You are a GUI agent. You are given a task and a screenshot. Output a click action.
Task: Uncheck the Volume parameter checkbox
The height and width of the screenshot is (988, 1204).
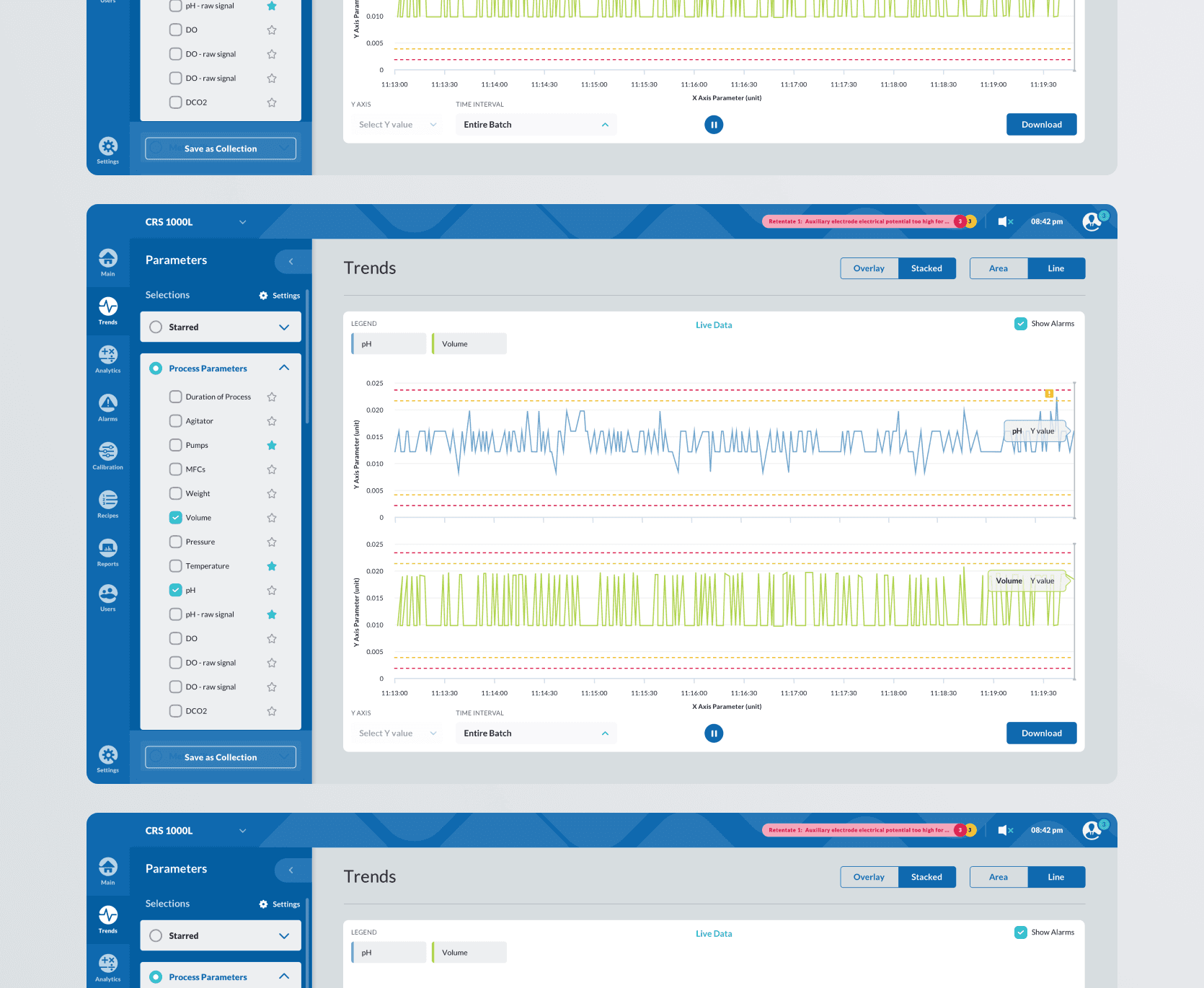point(175,518)
